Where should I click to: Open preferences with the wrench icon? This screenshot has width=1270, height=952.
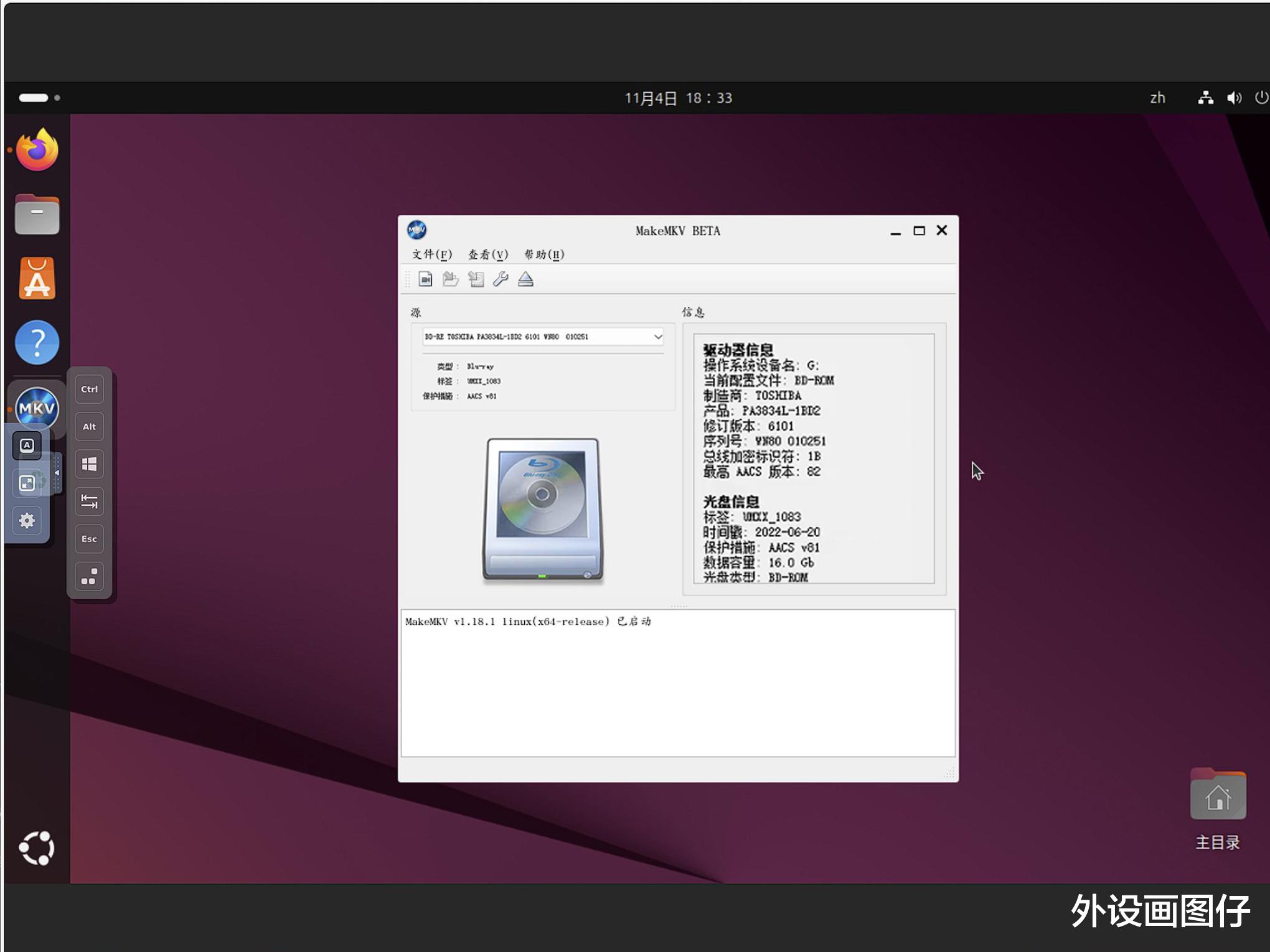point(501,279)
